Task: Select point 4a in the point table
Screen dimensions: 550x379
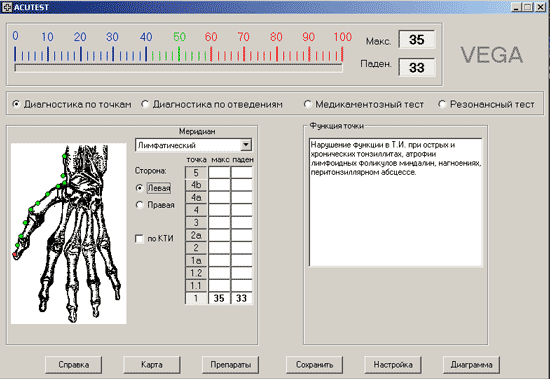Action: tap(196, 198)
